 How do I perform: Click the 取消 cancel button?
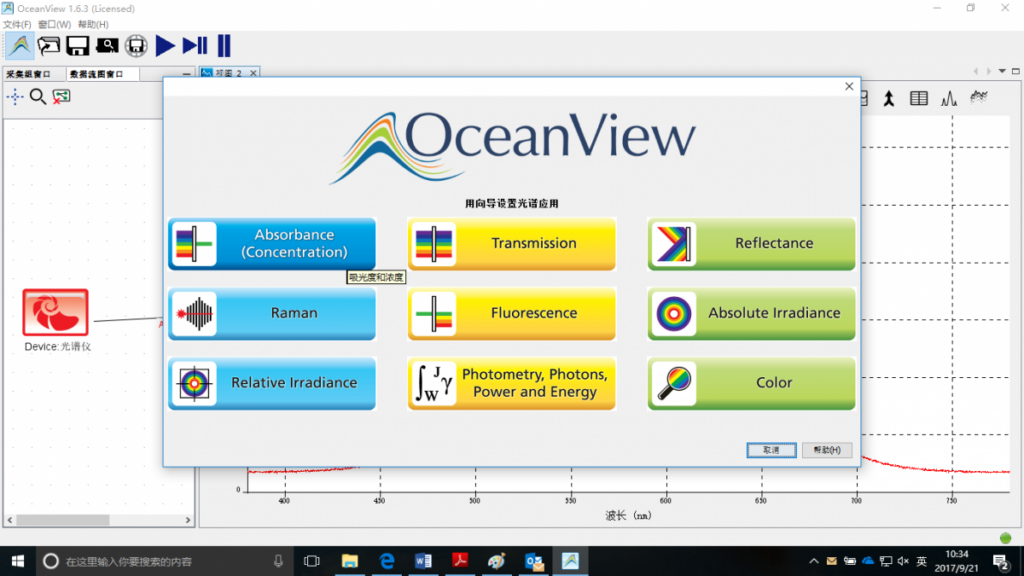coord(771,450)
